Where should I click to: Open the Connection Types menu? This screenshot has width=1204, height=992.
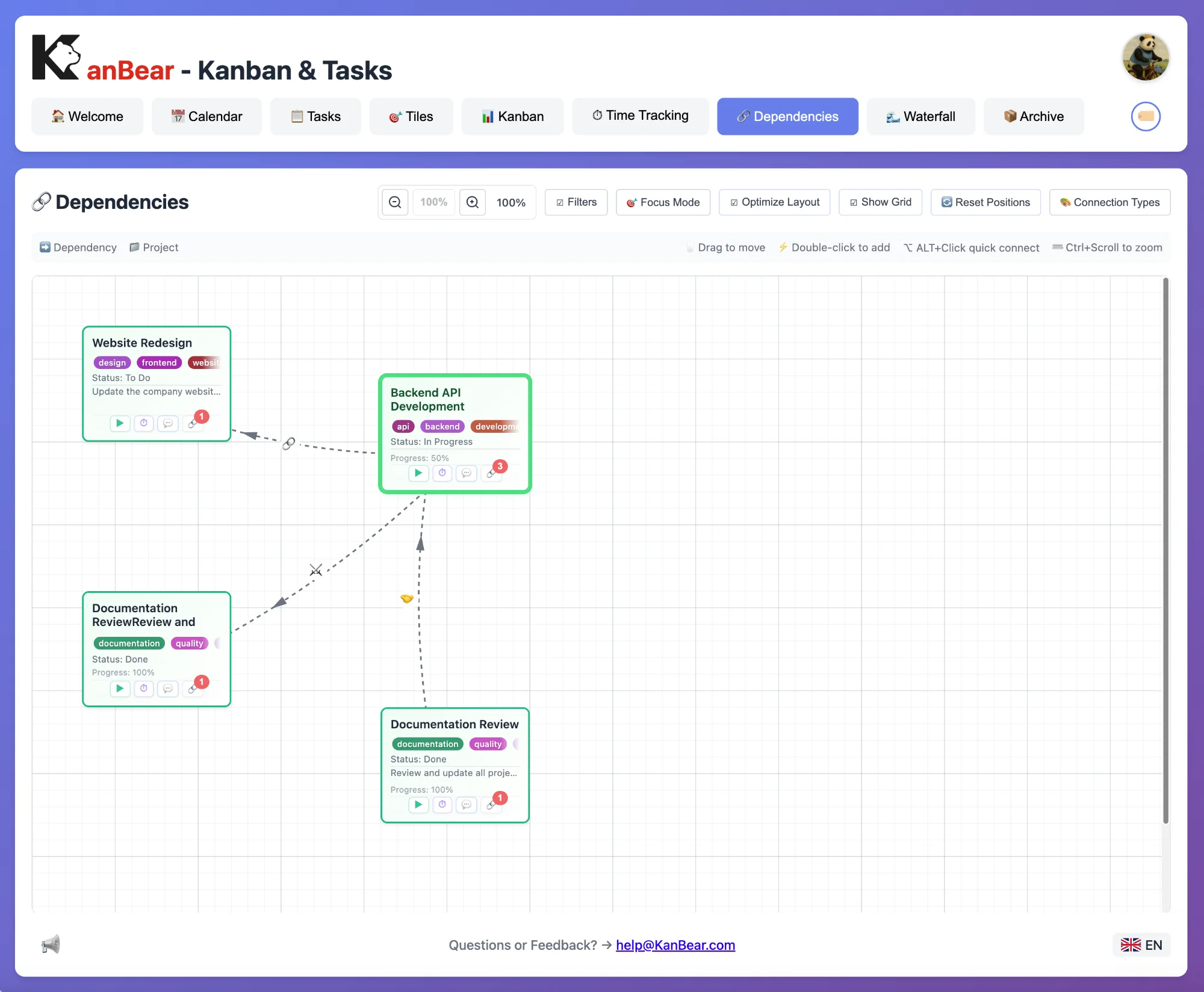[x=1109, y=202]
